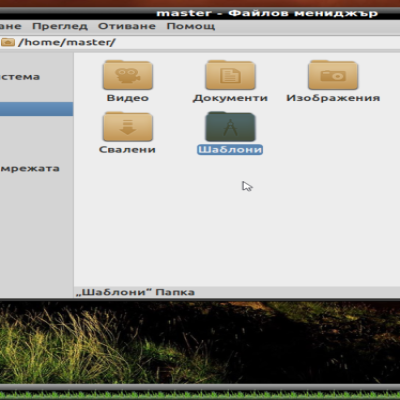Click the status bar text „Шаблони“ Папка

click(x=135, y=292)
